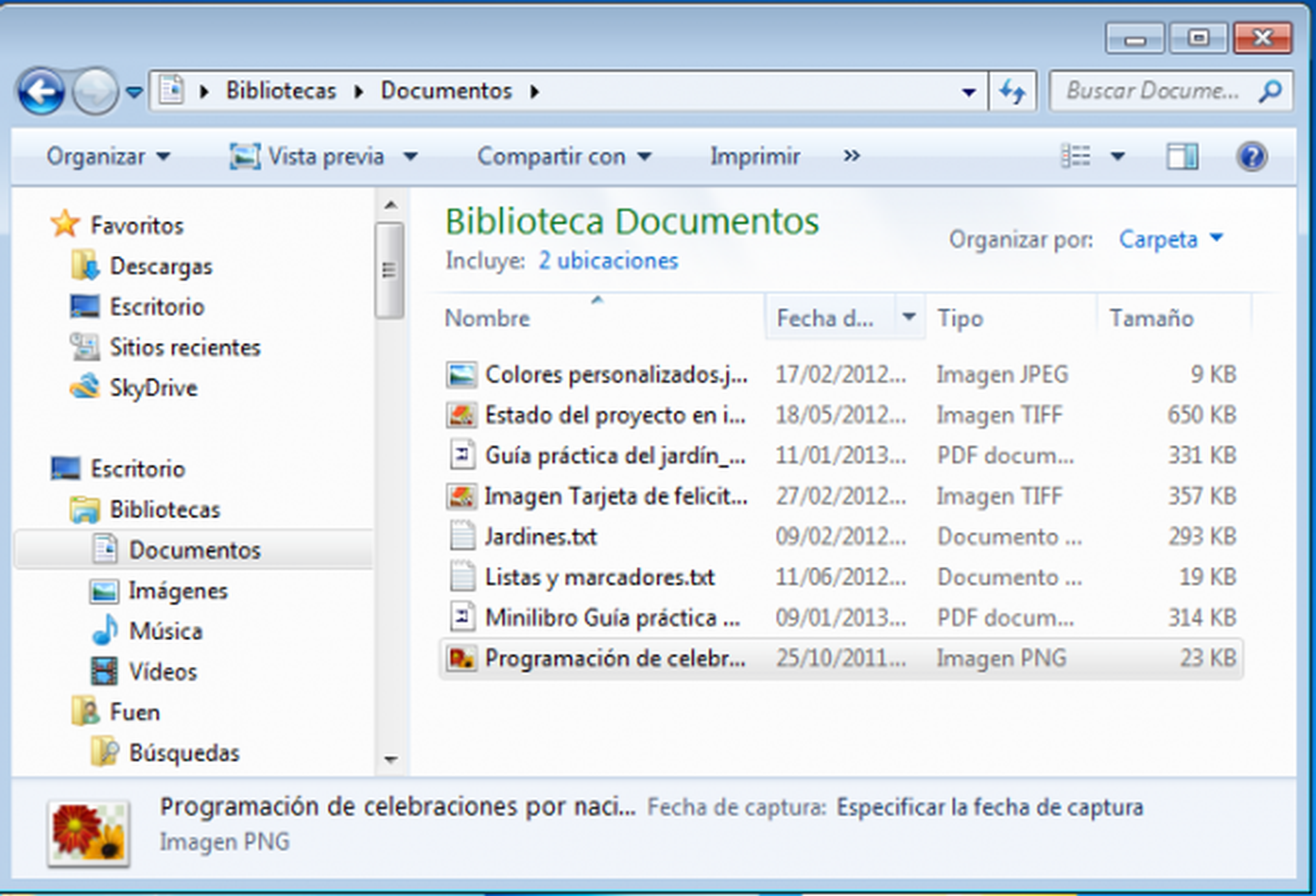
Task: Click the blue Back navigation arrow
Action: pos(41,92)
